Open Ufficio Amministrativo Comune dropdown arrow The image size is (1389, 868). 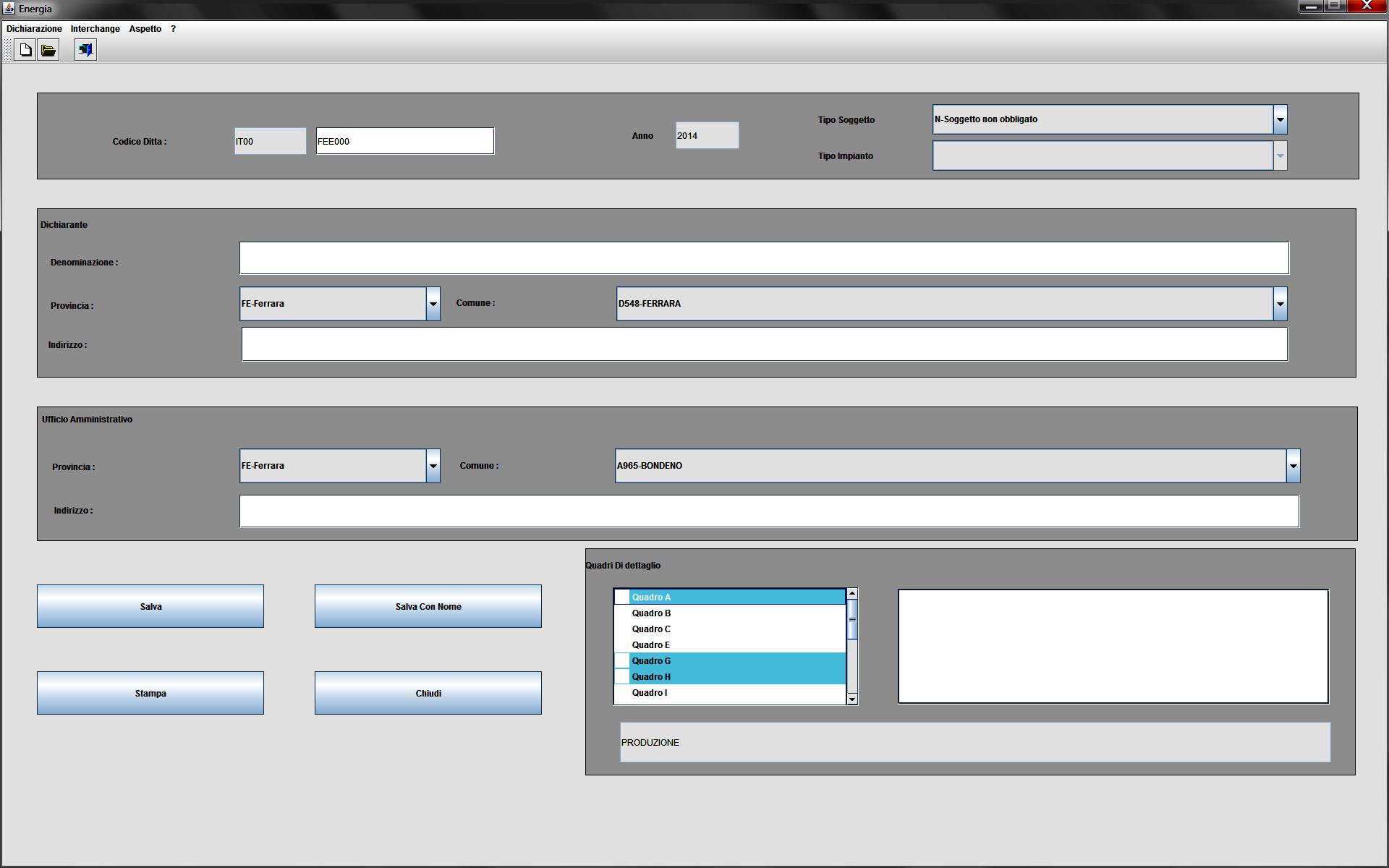[x=1293, y=466]
